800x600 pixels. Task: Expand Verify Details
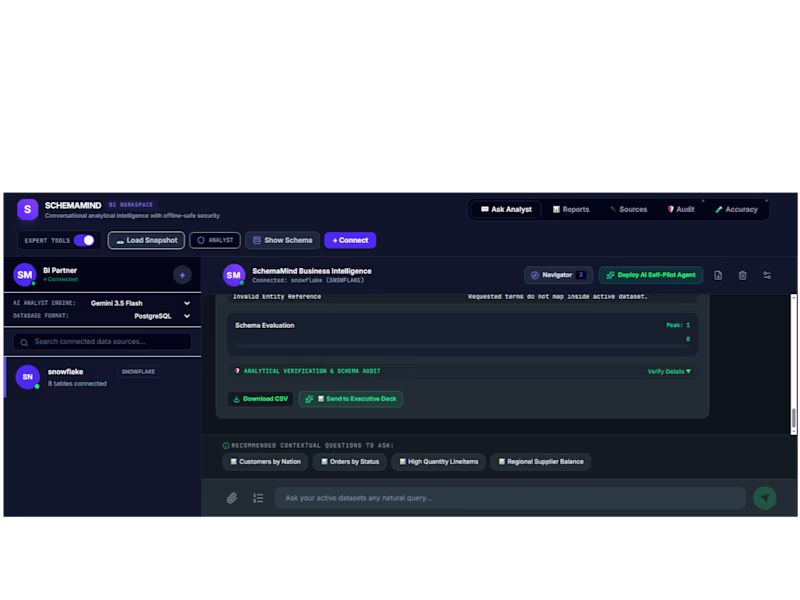pyautogui.click(x=669, y=371)
